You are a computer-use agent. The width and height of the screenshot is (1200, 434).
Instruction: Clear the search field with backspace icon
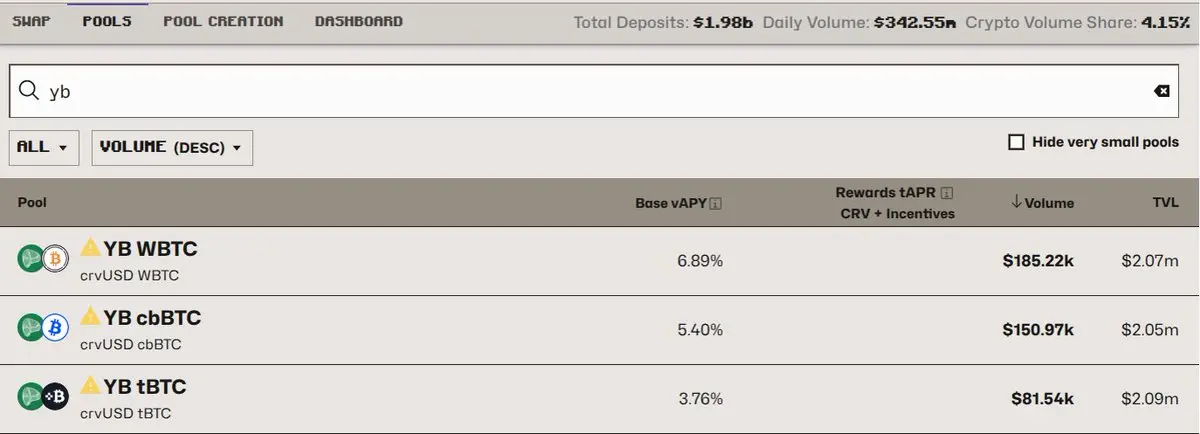click(1162, 91)
